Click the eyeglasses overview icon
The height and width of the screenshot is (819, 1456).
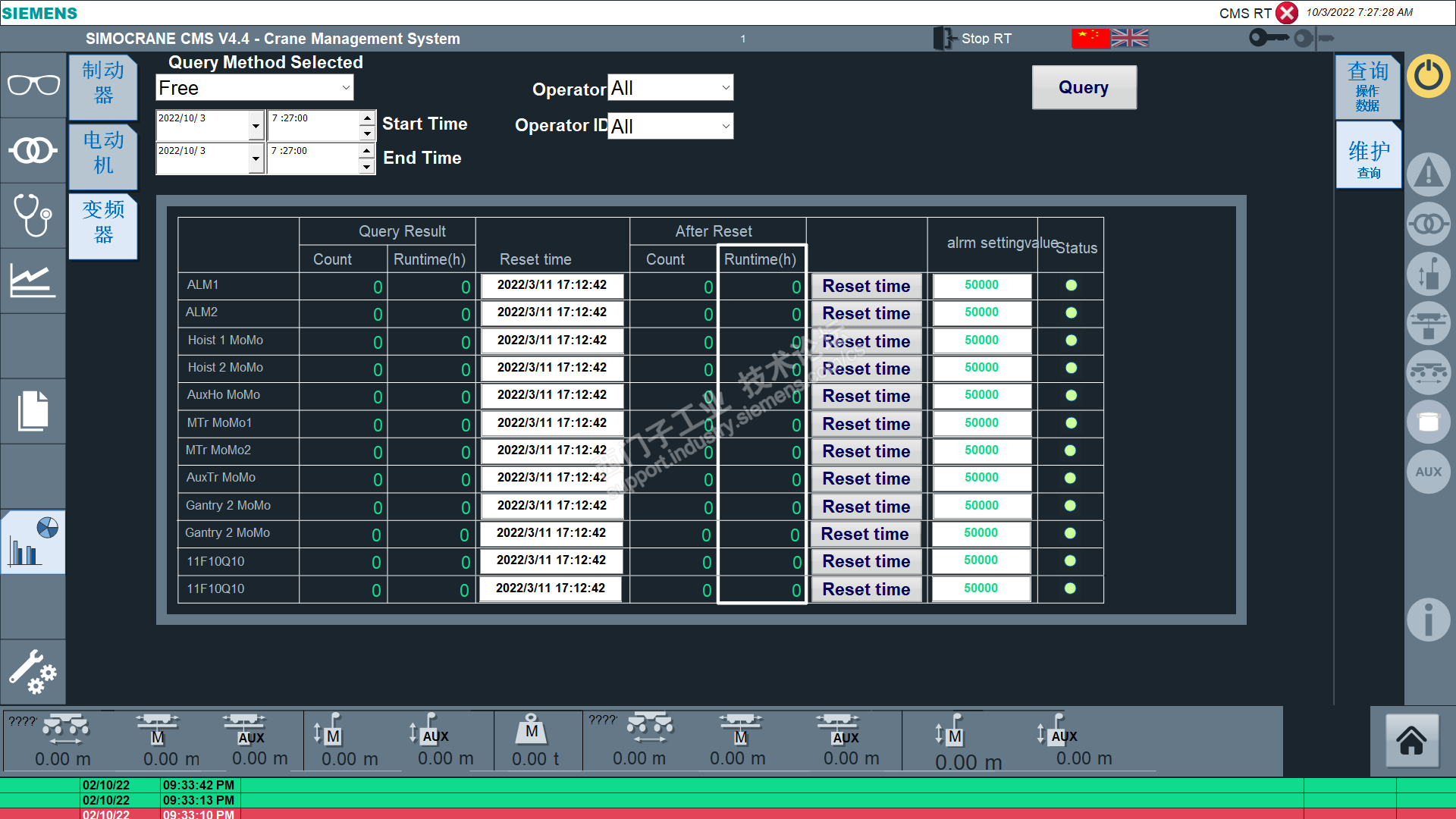point(33,85)
